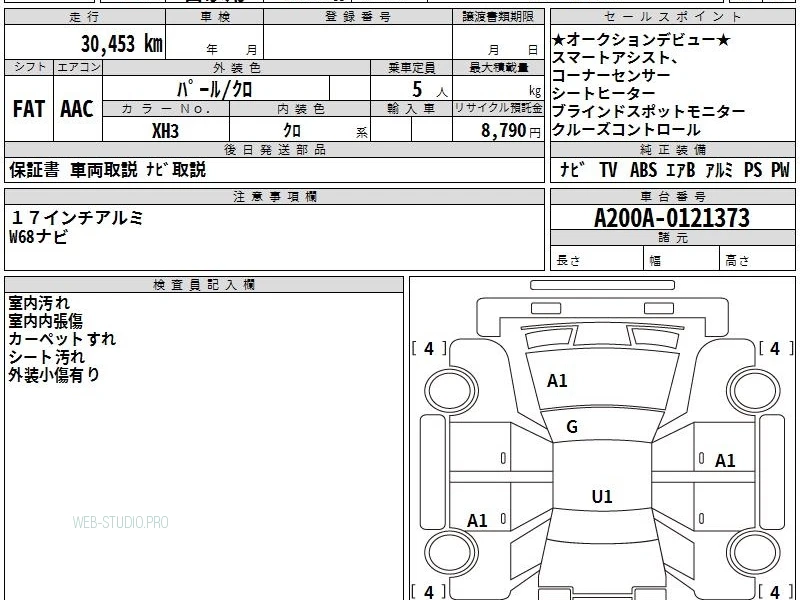
Task: Click the "G" mark on the windshield
Action: click(x=572, y=427)
